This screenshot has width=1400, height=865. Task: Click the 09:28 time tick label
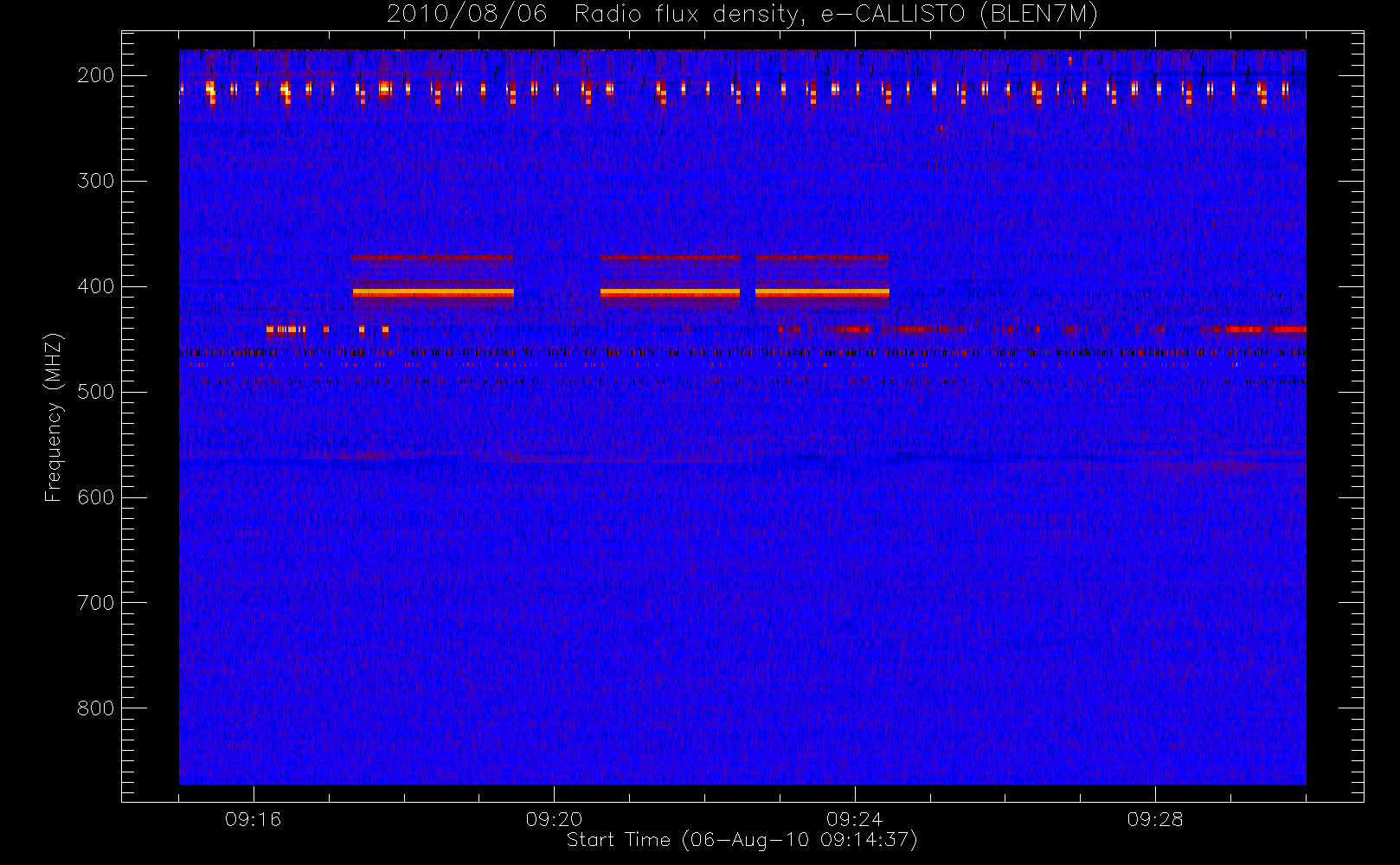tap(1155, 819)
